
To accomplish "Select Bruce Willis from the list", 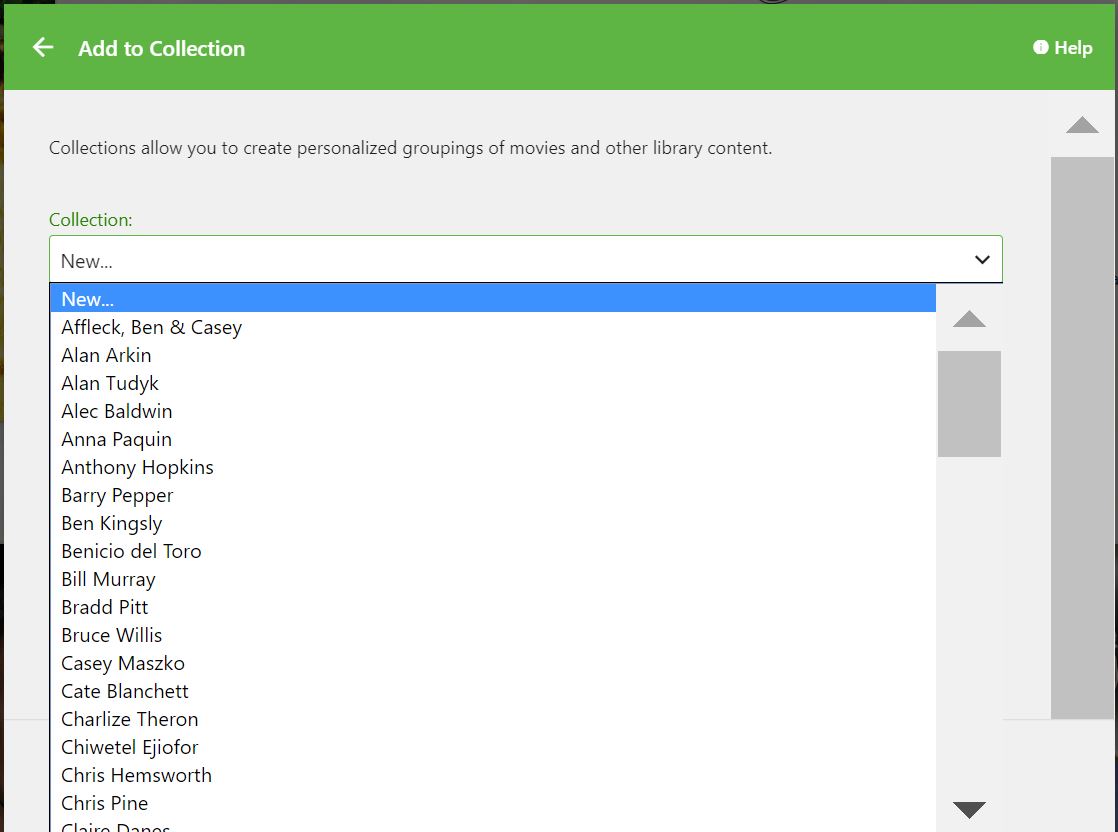I will pyautogui.click(x=112, y=635).
